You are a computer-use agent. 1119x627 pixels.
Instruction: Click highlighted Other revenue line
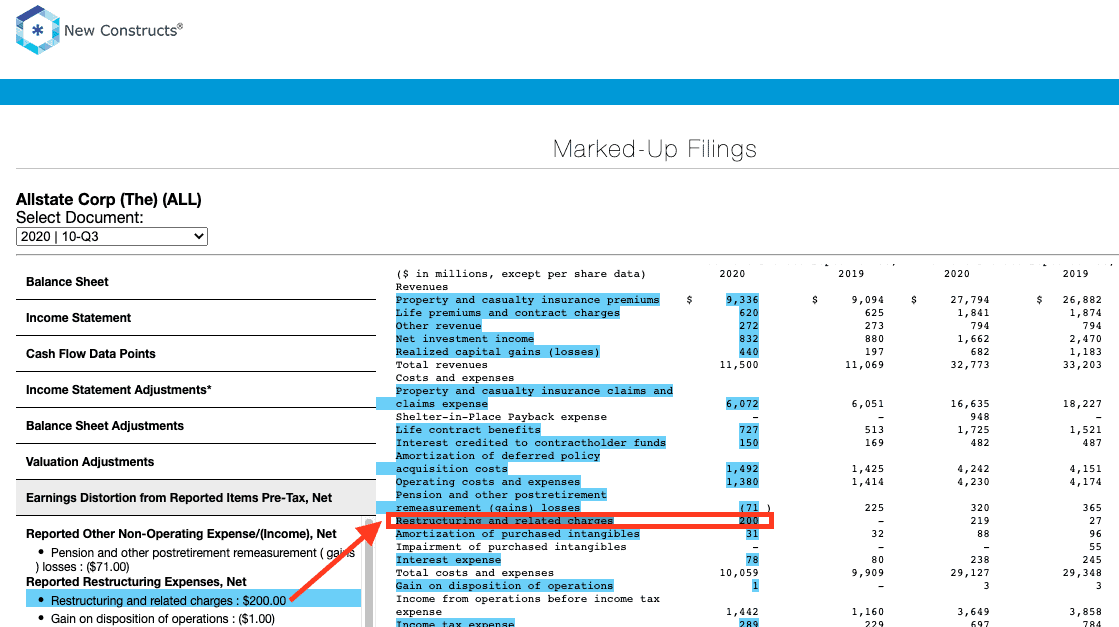(438, 325)
